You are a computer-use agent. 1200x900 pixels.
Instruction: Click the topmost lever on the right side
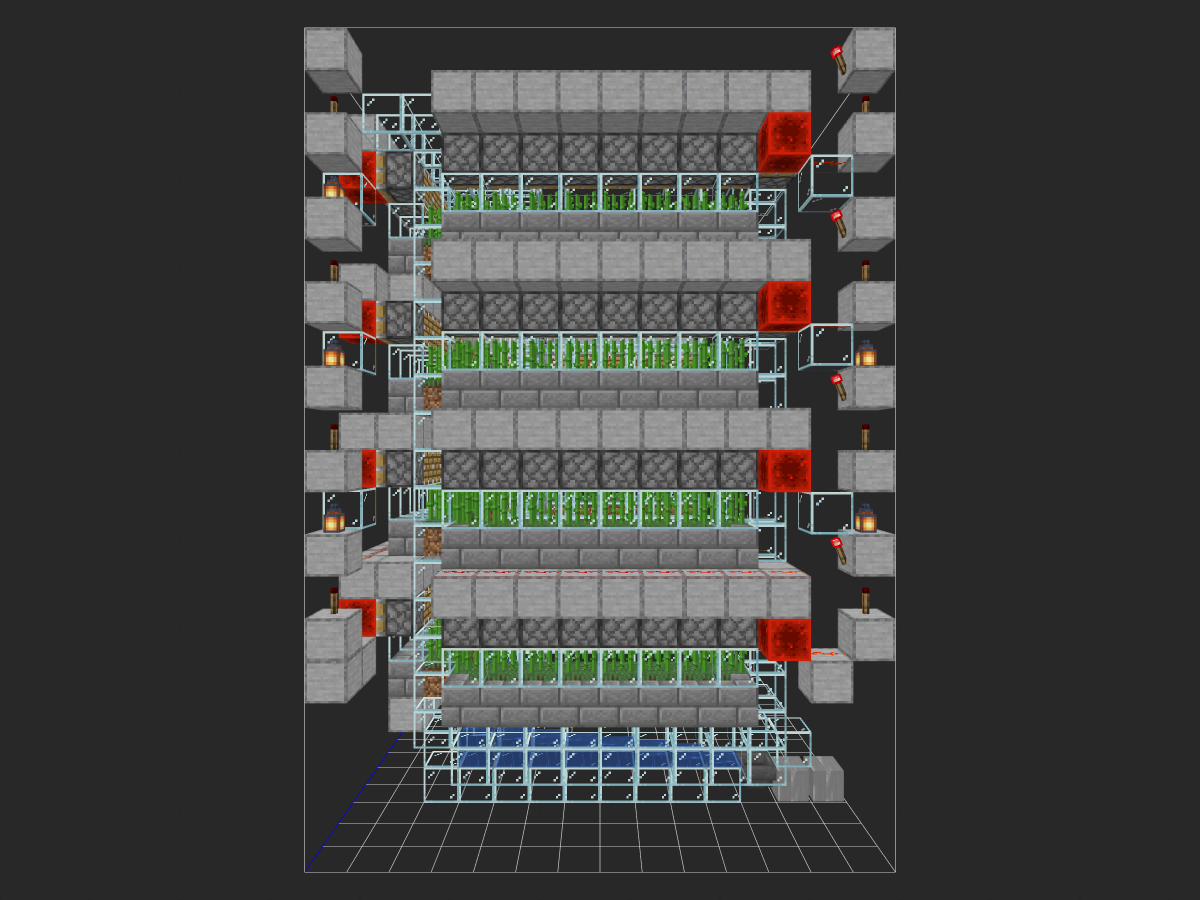tap(839, 60)
